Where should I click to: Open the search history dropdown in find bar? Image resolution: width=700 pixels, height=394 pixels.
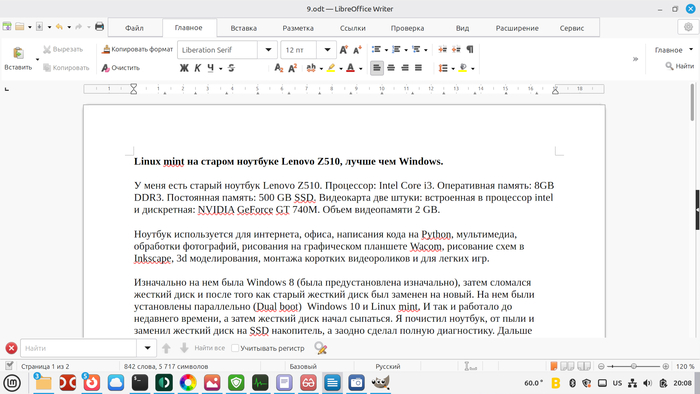[147, 348]
